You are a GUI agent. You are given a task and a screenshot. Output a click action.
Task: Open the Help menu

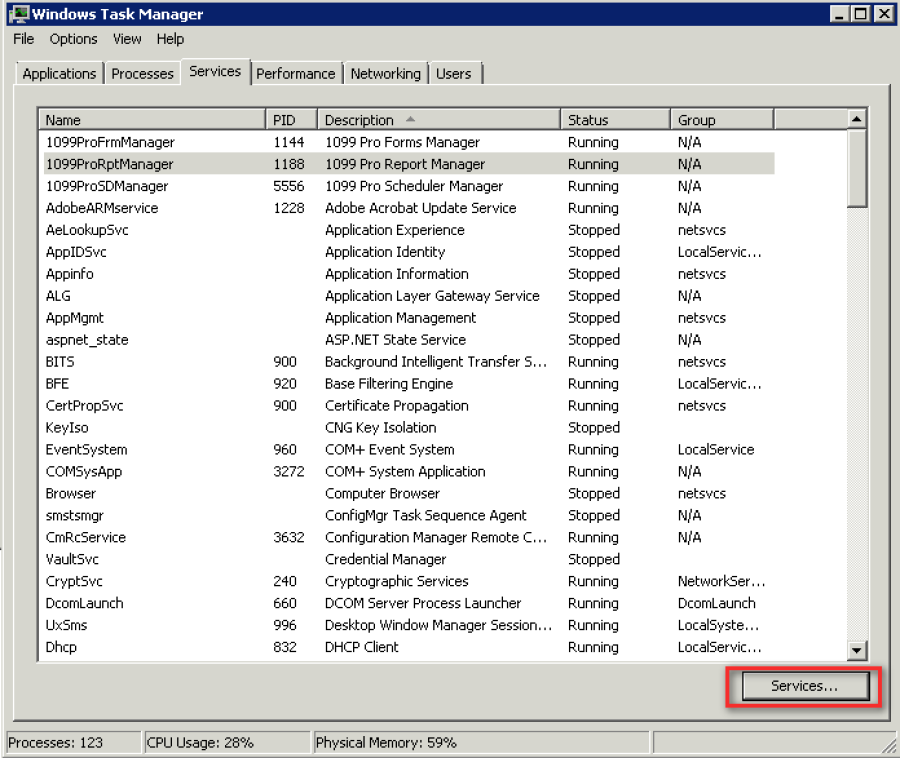pyautogui.click(x=170, y=39)
